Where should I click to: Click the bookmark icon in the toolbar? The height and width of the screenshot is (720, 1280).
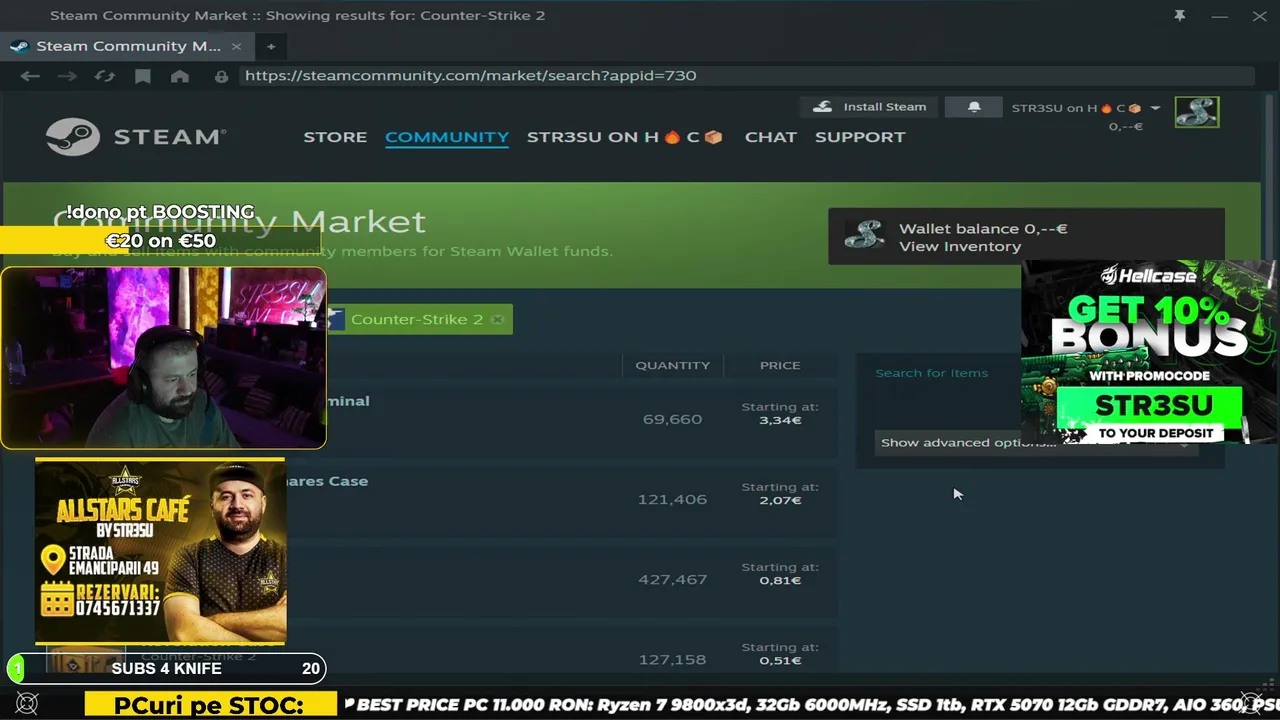pyautogui.click(x=143, y=76)
